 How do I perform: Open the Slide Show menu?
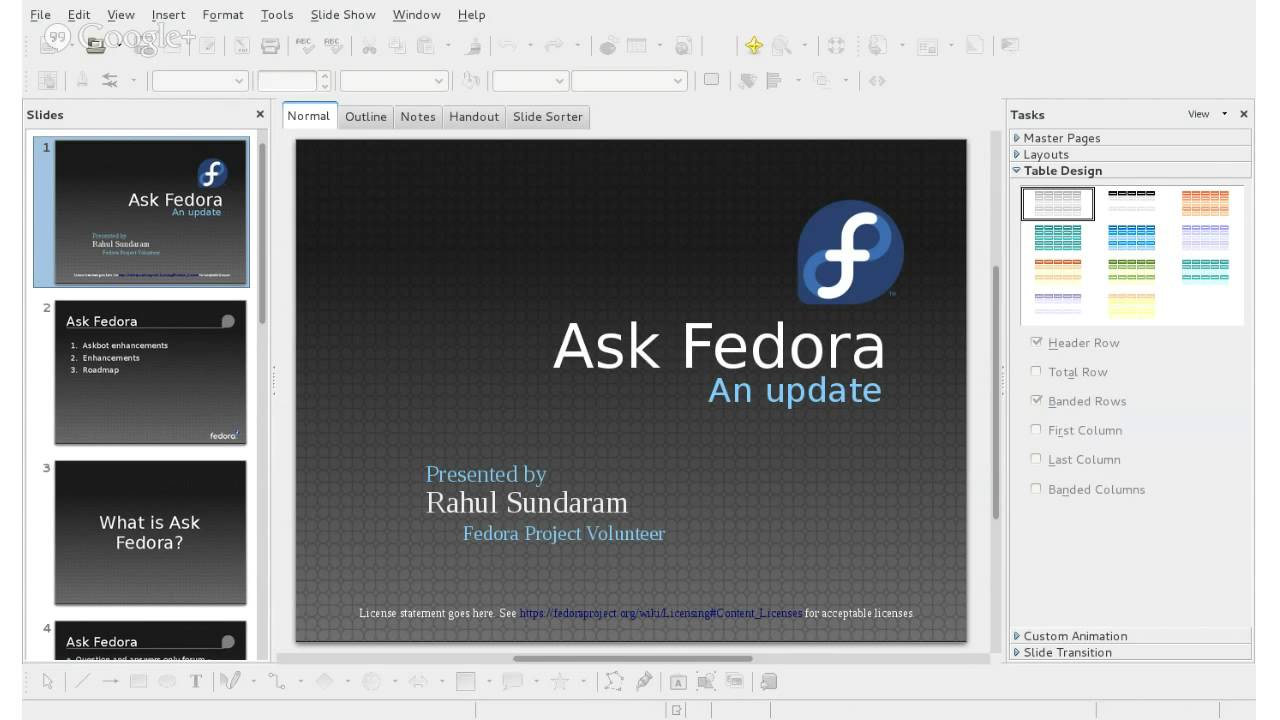pyautogui.click(x=343, y=15)
